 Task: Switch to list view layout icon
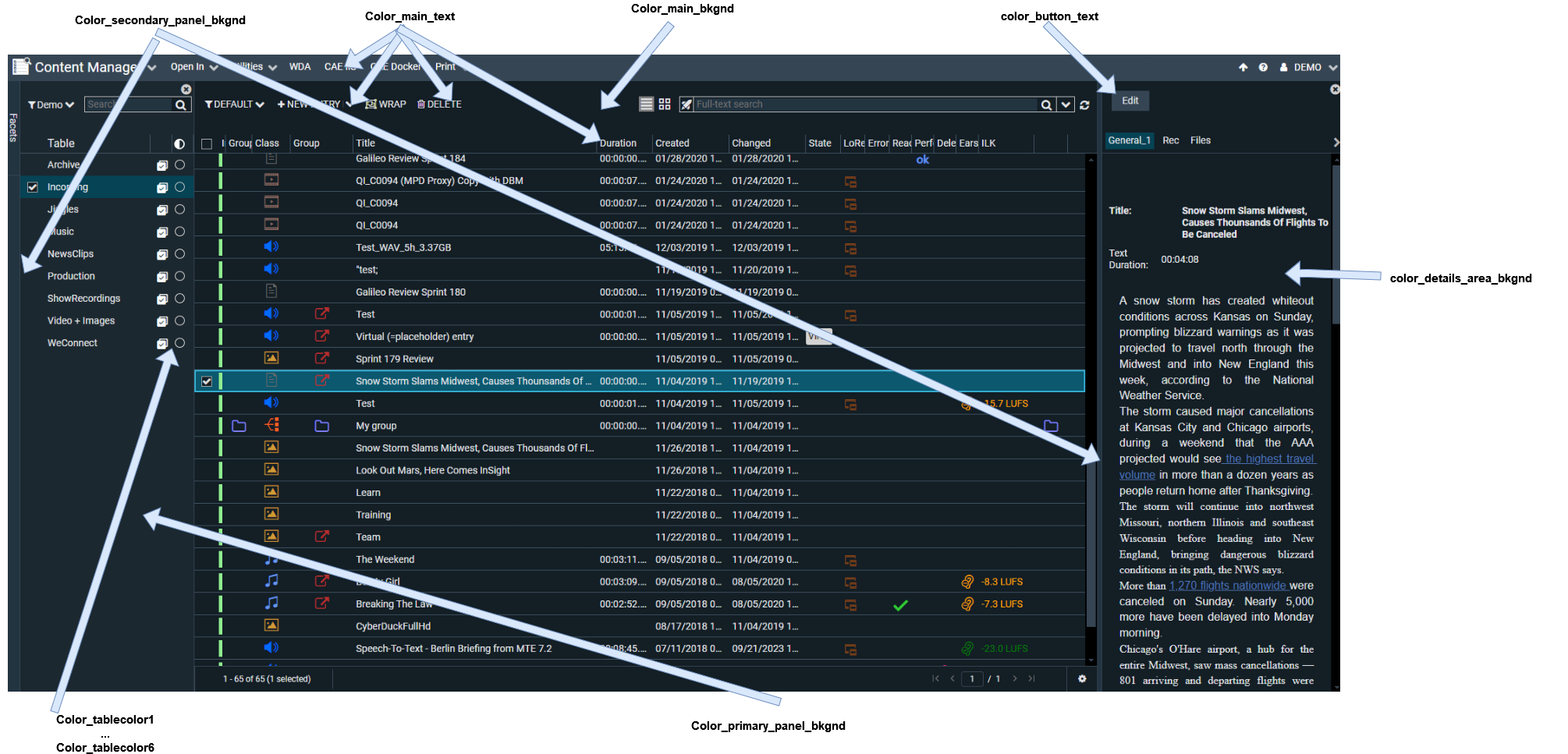click(646, 104)
